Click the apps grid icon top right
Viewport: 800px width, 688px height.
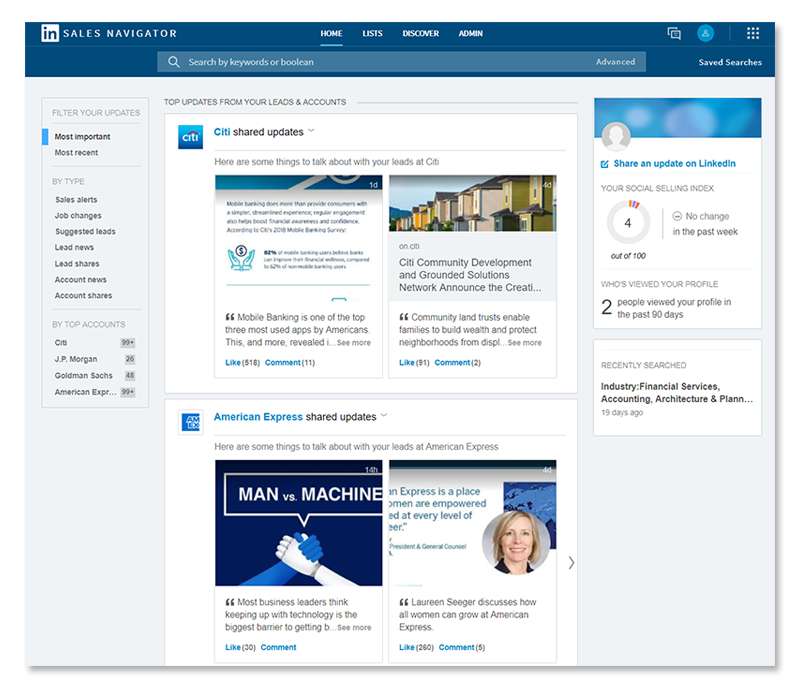[755, 32]
